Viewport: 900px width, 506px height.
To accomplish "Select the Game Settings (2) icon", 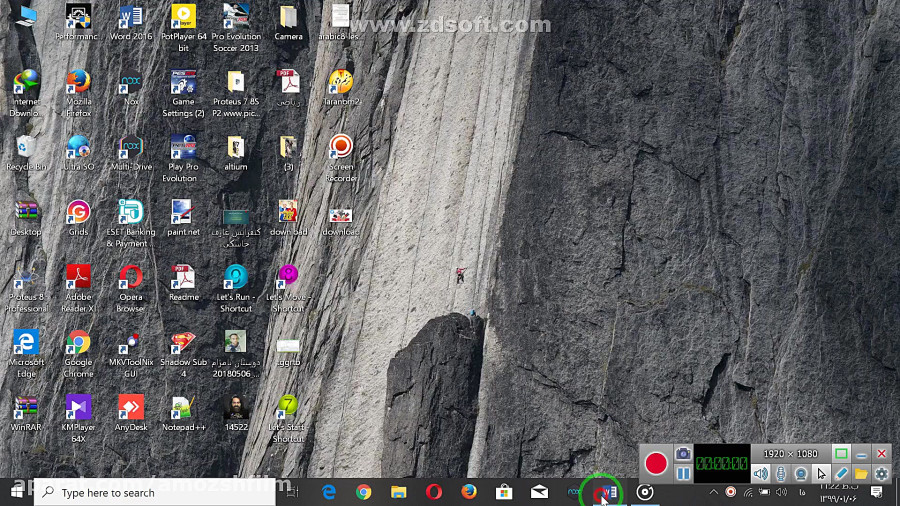I will coord(184,93).
